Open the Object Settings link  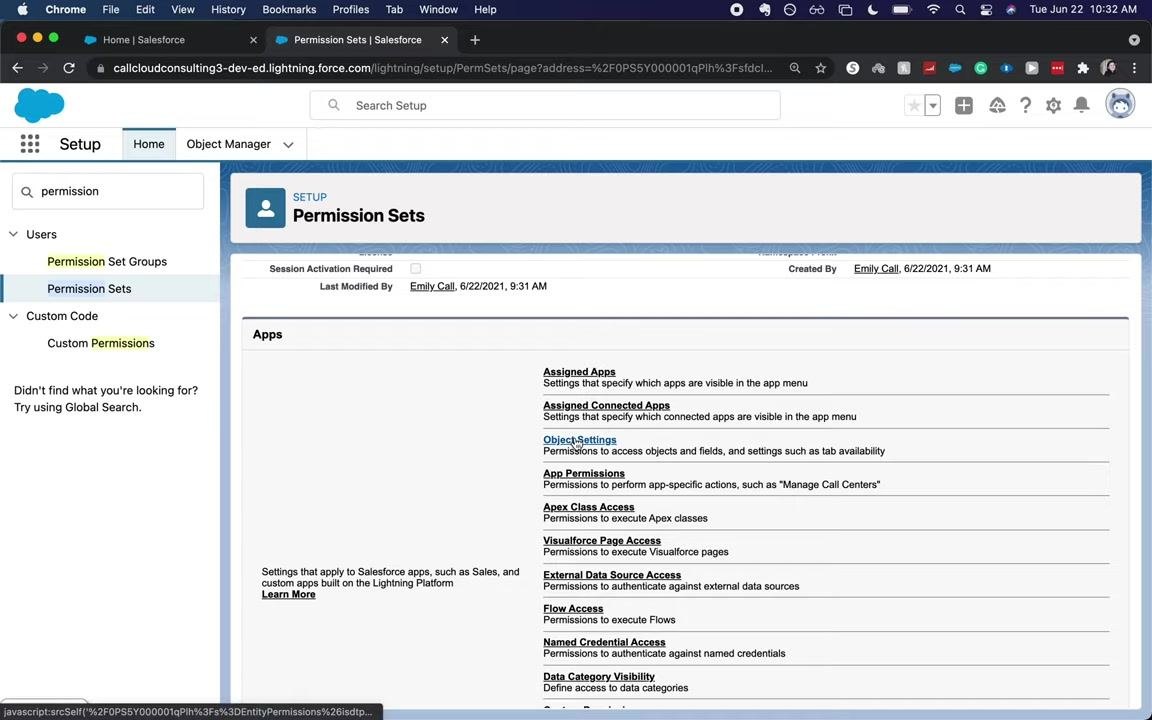click(x=580, y=440)
